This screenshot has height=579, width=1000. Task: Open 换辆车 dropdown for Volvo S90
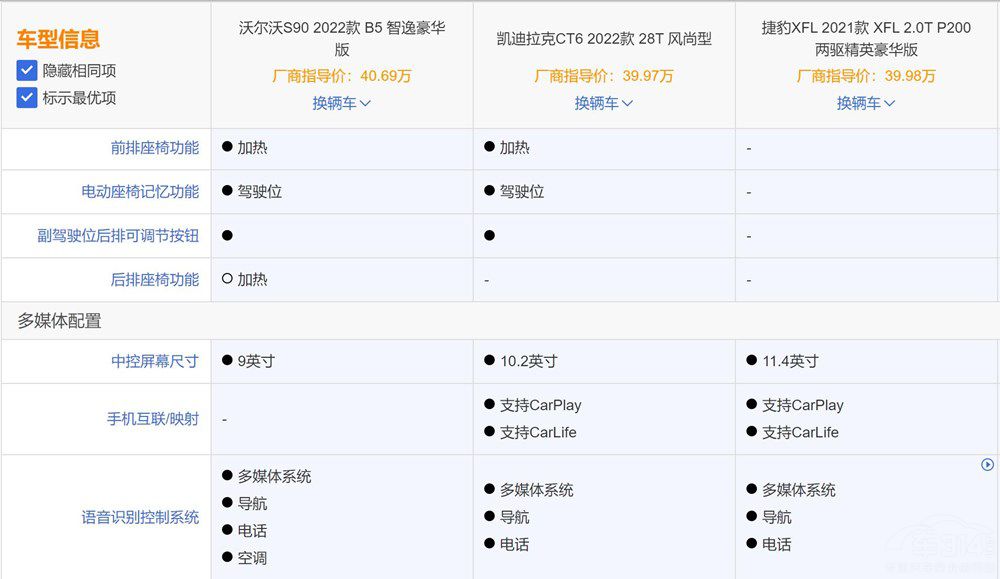[x=341, y=103]
